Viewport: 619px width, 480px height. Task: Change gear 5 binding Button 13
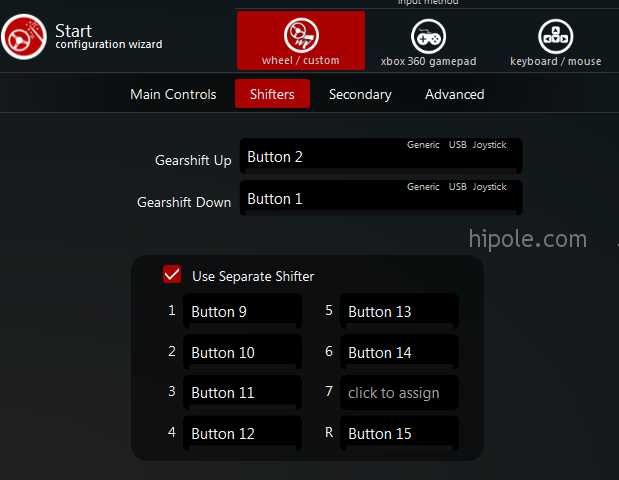(400, 311)
